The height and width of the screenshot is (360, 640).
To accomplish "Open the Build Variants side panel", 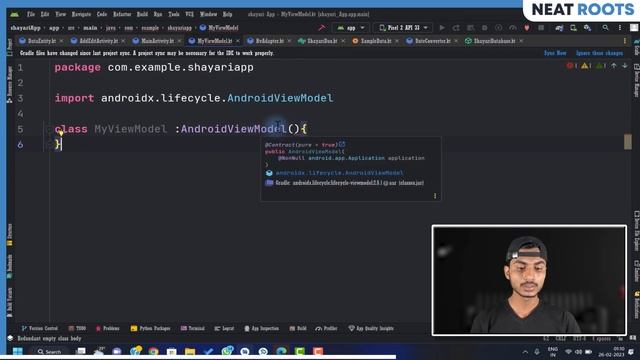I will 10,302.
